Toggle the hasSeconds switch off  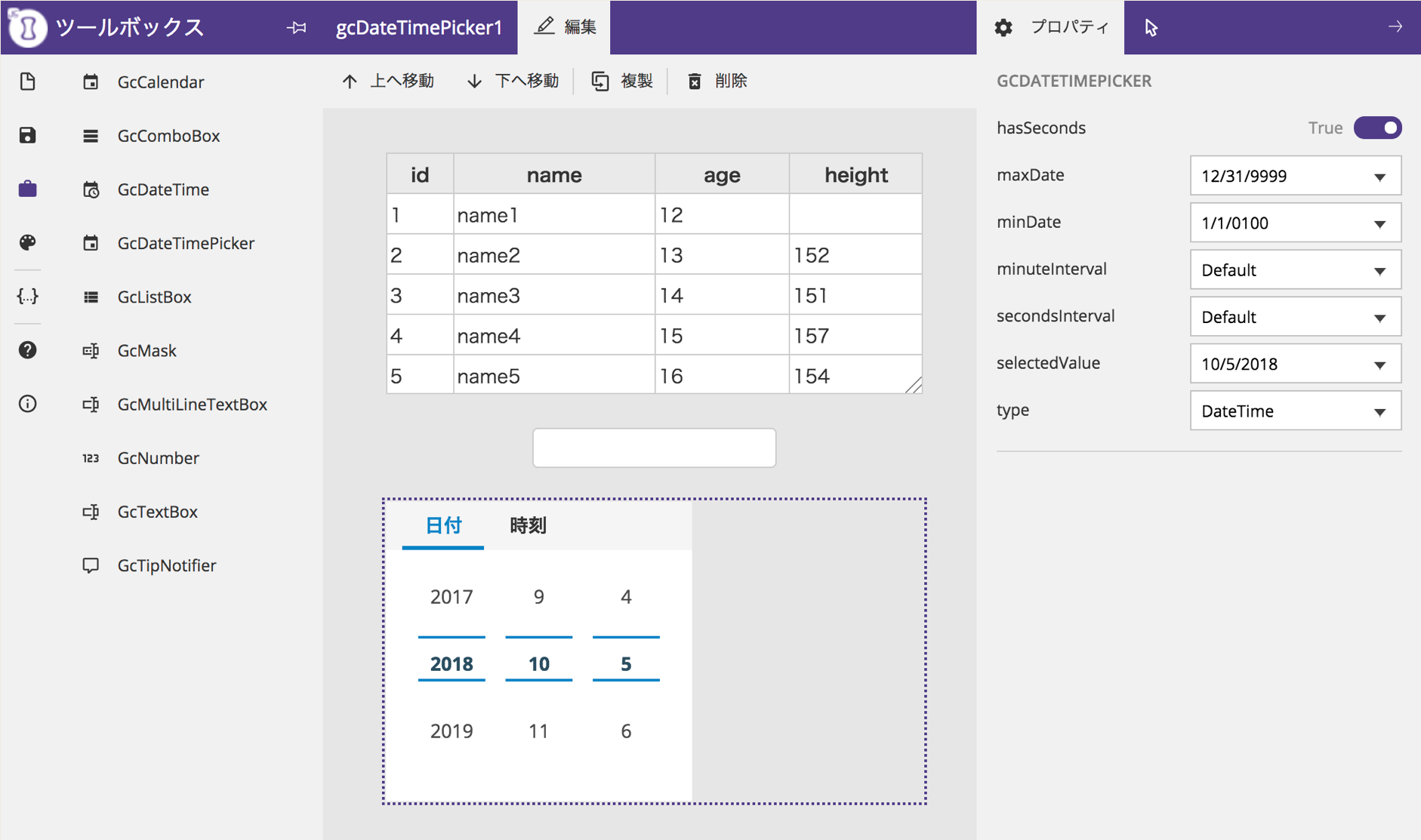coord(1377,128)
